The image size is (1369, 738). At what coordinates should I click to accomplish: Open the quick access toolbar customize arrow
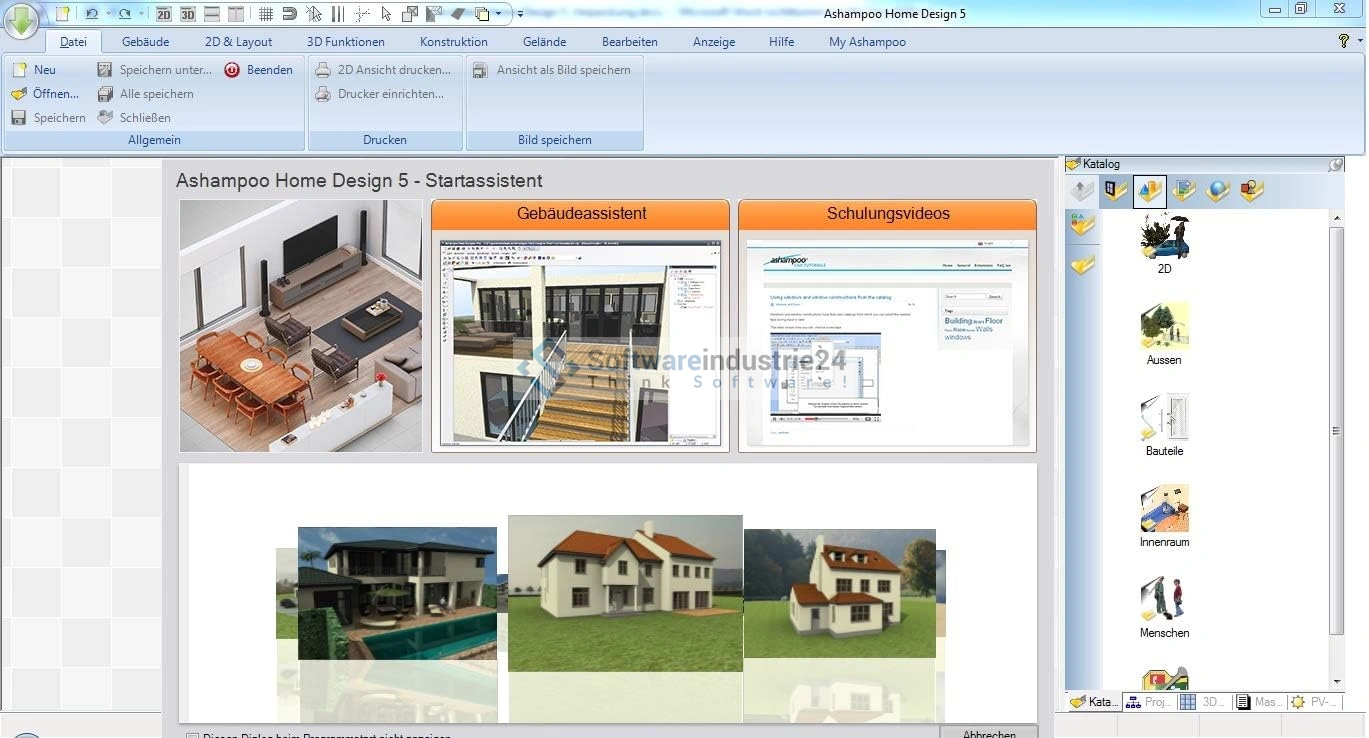point(521,14)
